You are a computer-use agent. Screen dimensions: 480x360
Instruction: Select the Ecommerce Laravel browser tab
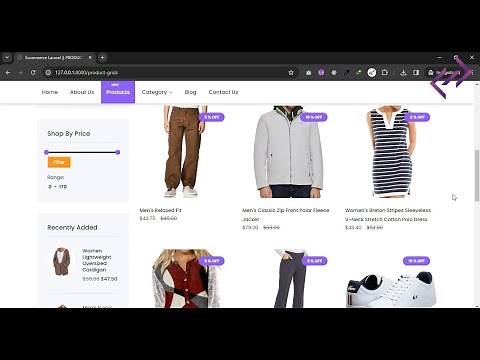point(55,57)
